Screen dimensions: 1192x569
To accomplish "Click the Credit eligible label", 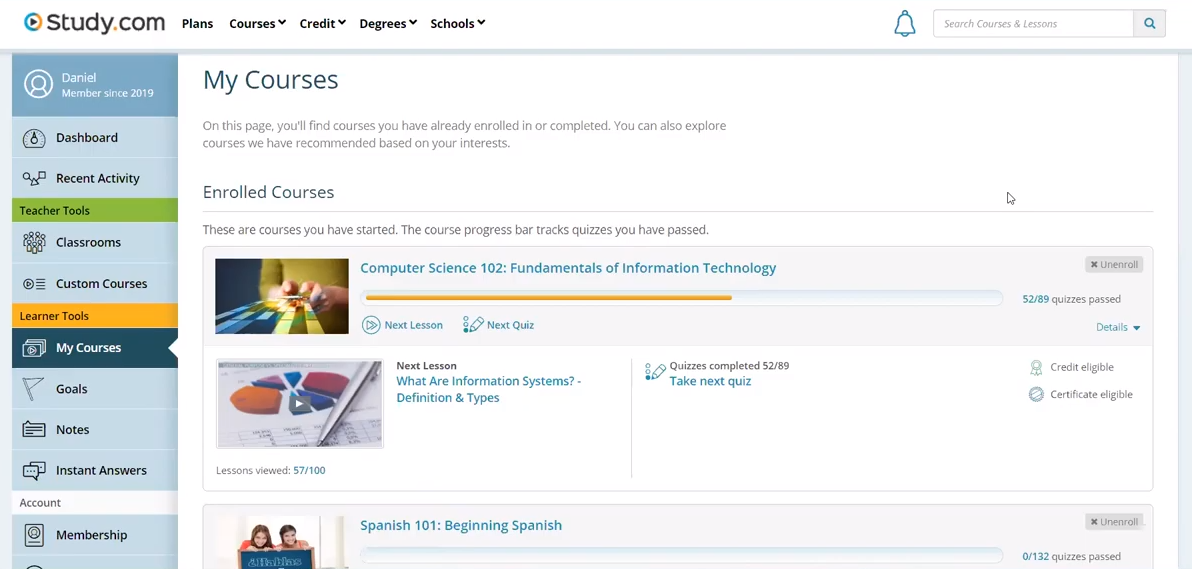I will click(1082, 367).
